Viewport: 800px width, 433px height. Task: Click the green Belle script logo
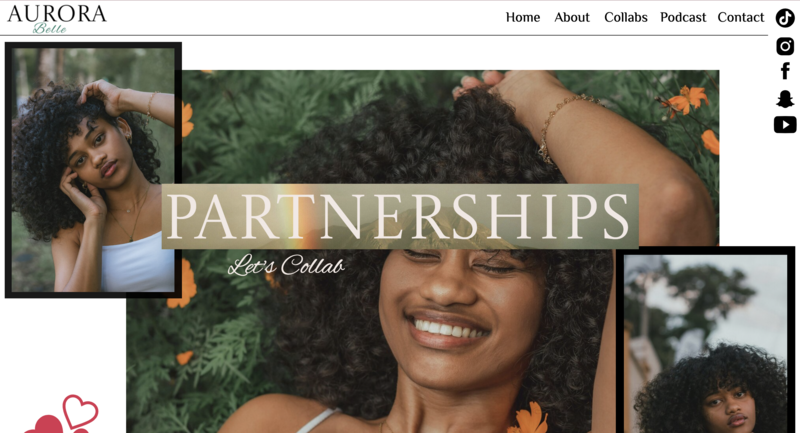pos(49,29)
